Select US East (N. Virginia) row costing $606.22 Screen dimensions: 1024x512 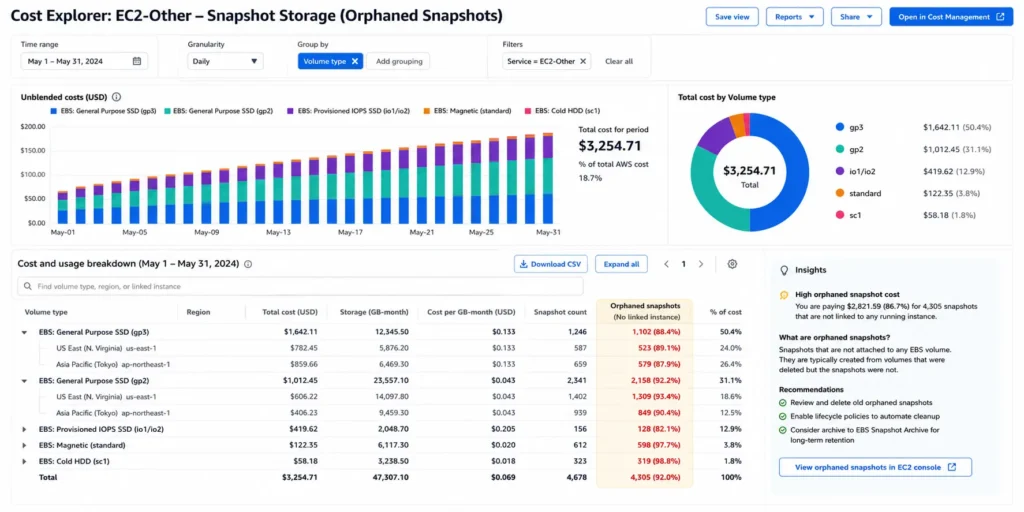pos(382,396)
